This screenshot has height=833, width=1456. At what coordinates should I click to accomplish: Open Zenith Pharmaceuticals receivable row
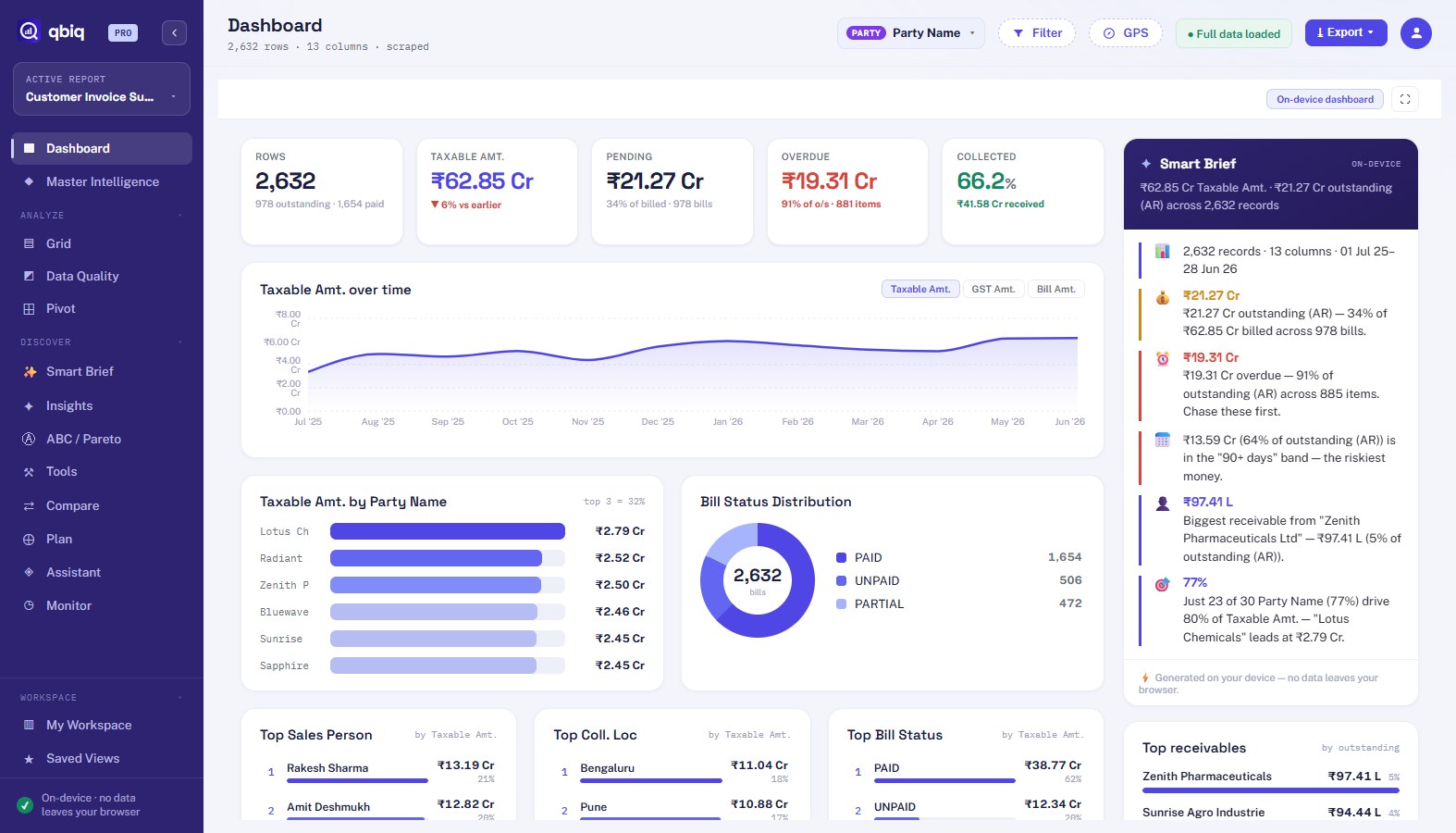click(1271, 781)
